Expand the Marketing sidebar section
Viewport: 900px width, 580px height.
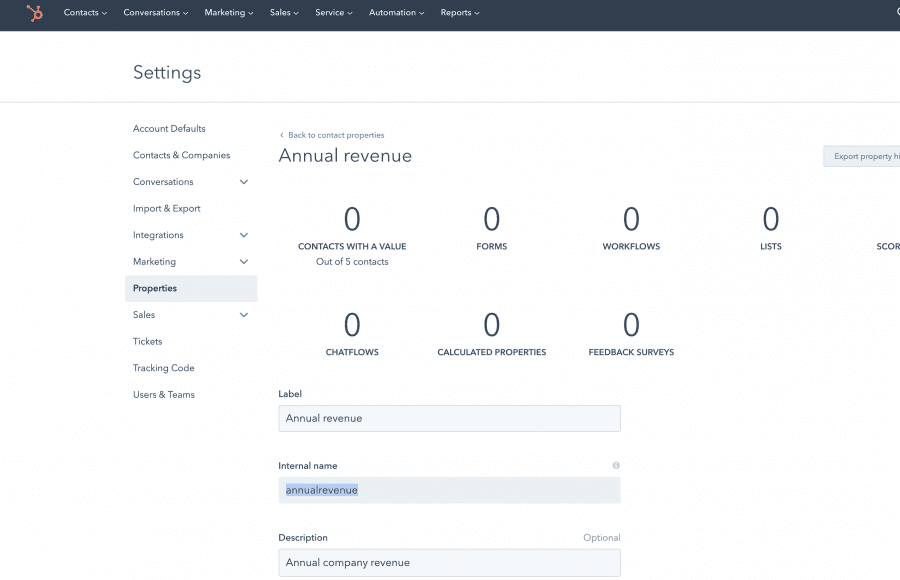point(244,262)
